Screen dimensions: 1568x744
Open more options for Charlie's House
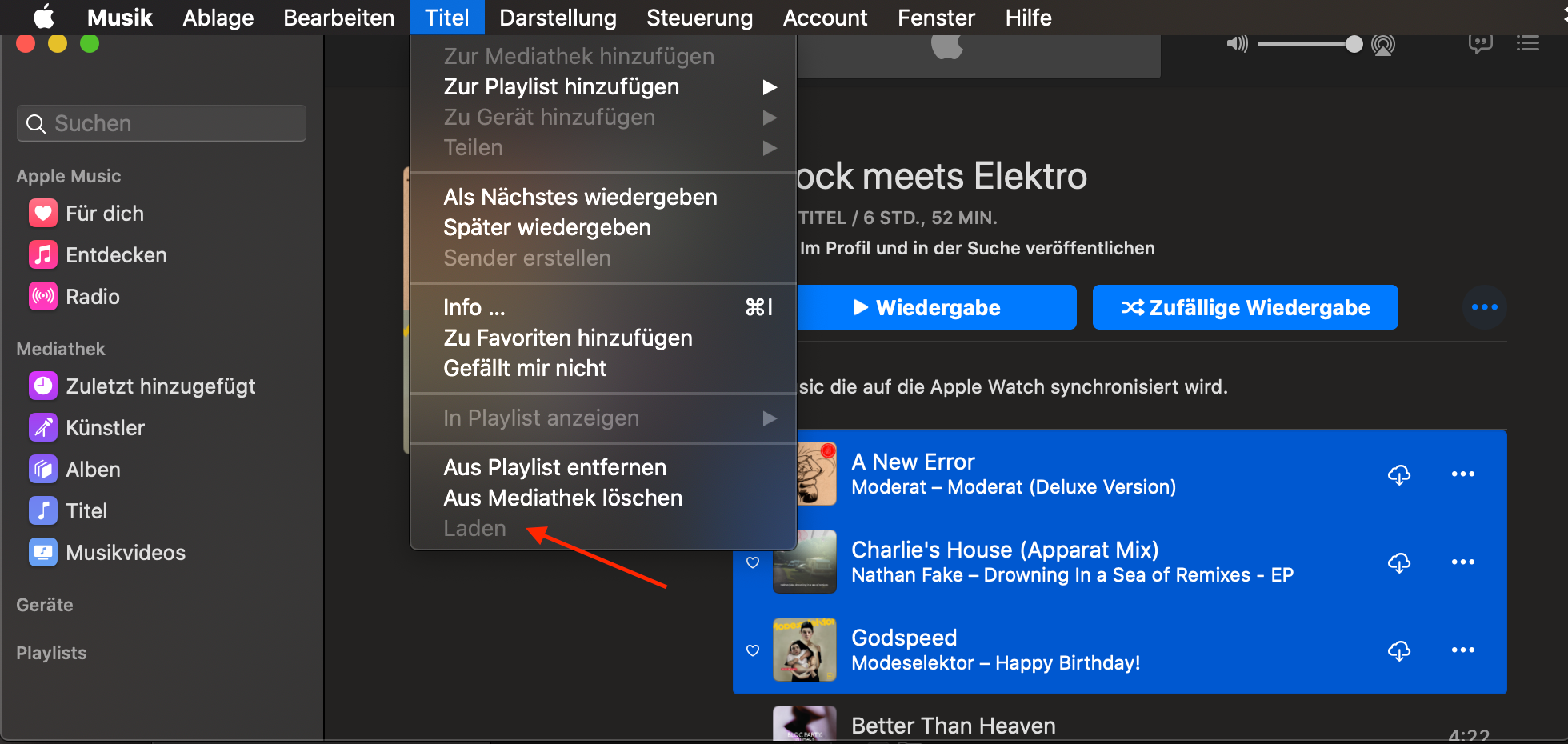(1463, 562)
